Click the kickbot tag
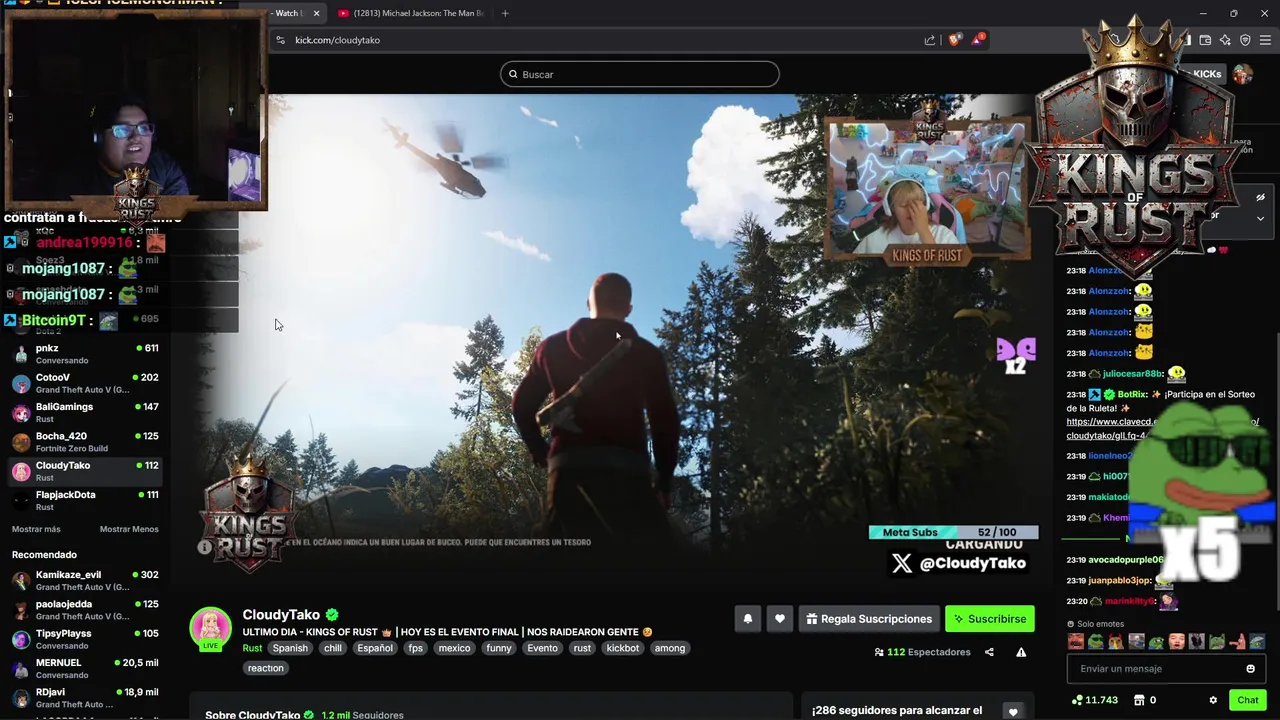The height and width of the screenshot is (720, 1280). (623, 648)
